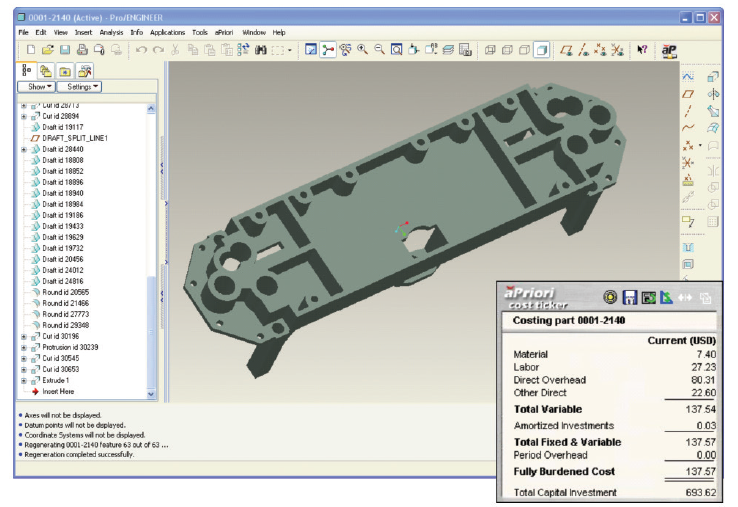This screenshot has width=738, height=507.
Task: Expand the Extrude 1 node
Action: click(24, 380)
